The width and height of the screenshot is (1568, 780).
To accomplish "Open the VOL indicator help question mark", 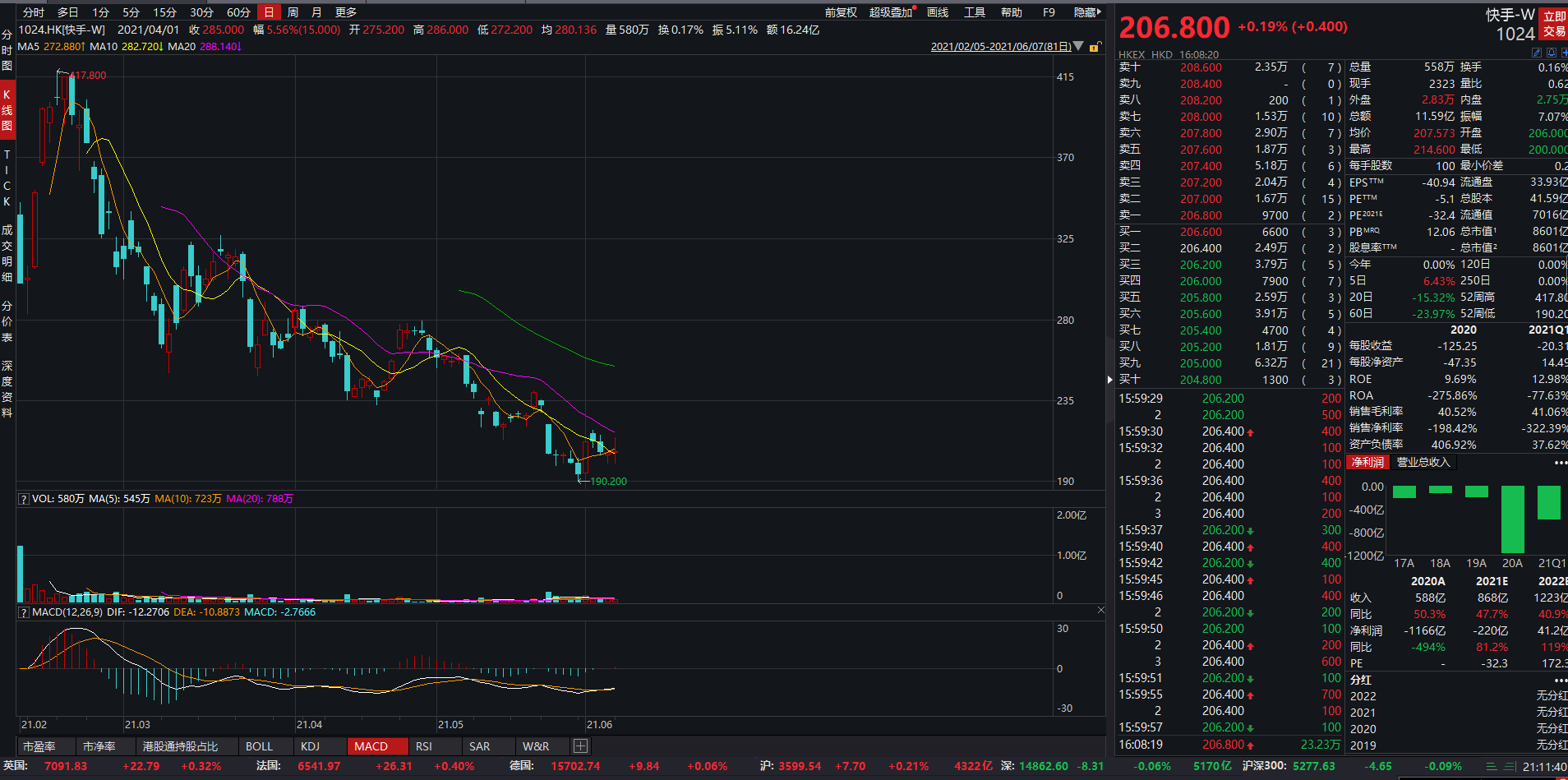I will [x=24, y=499].
